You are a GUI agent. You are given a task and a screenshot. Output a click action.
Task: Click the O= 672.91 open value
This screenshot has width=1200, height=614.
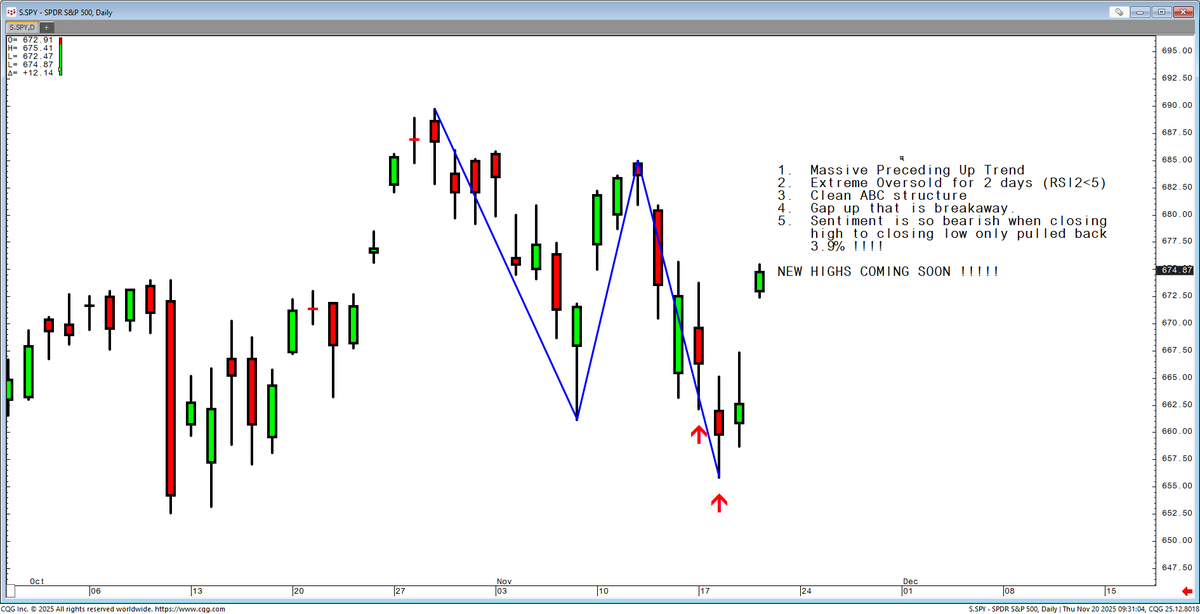click(x=30, y=40)
